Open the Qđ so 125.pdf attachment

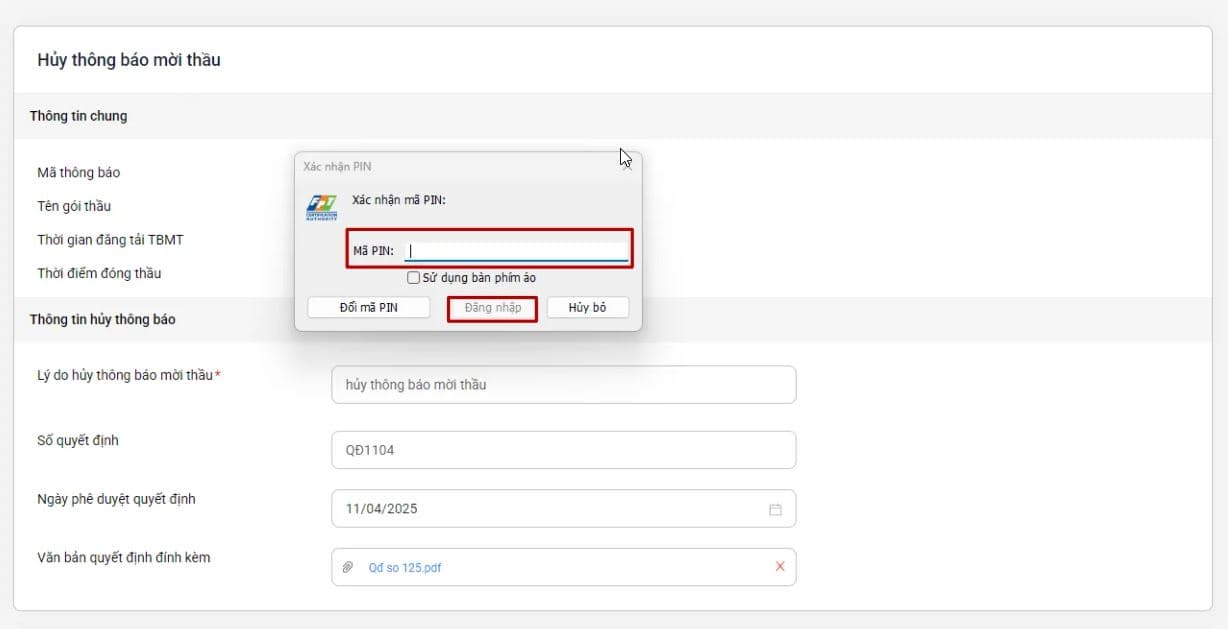coord(405,568)
